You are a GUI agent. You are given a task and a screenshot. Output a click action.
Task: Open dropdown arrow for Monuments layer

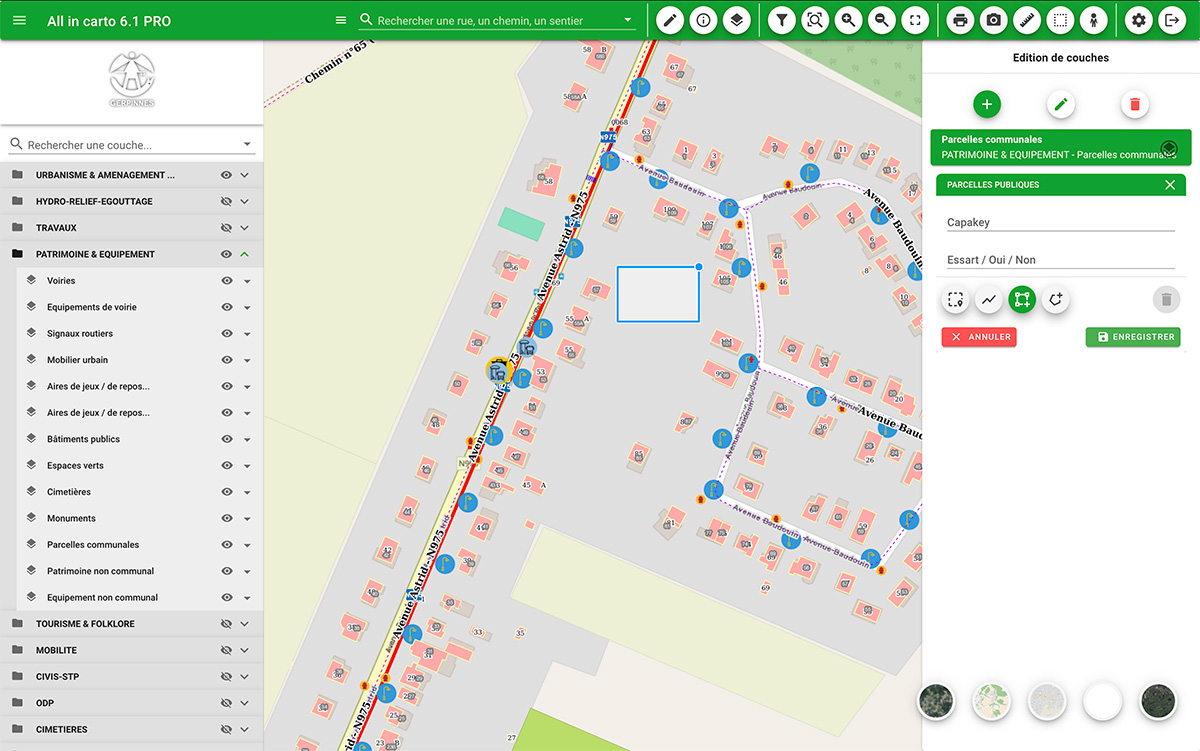[247, 519]
